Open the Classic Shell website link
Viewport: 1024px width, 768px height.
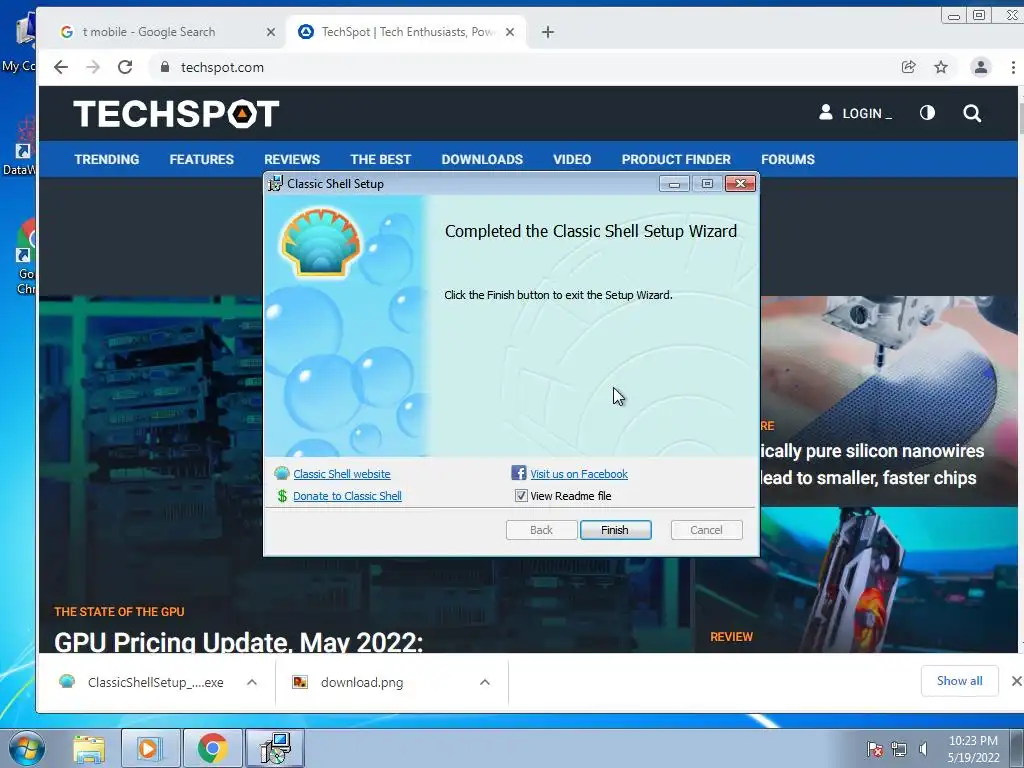(342, 474)
